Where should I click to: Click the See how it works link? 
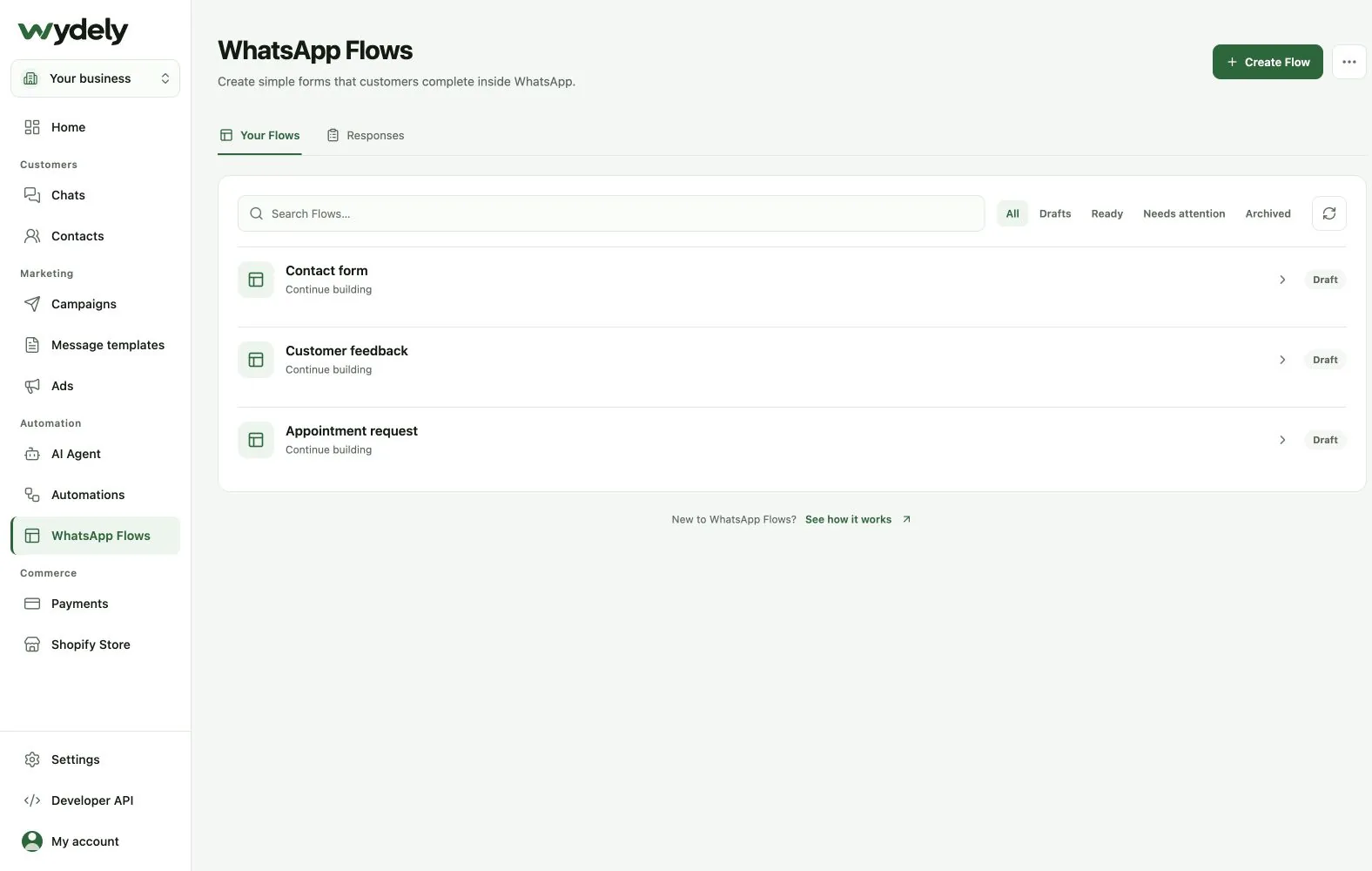click(857, 519)
